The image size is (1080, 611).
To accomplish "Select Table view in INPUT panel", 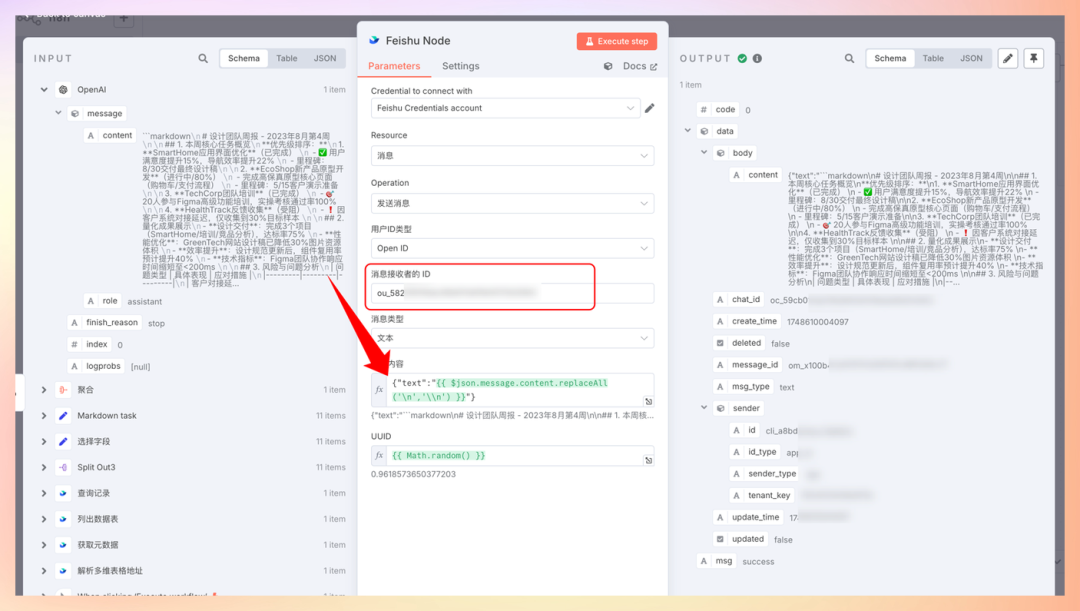I will 287,59.
